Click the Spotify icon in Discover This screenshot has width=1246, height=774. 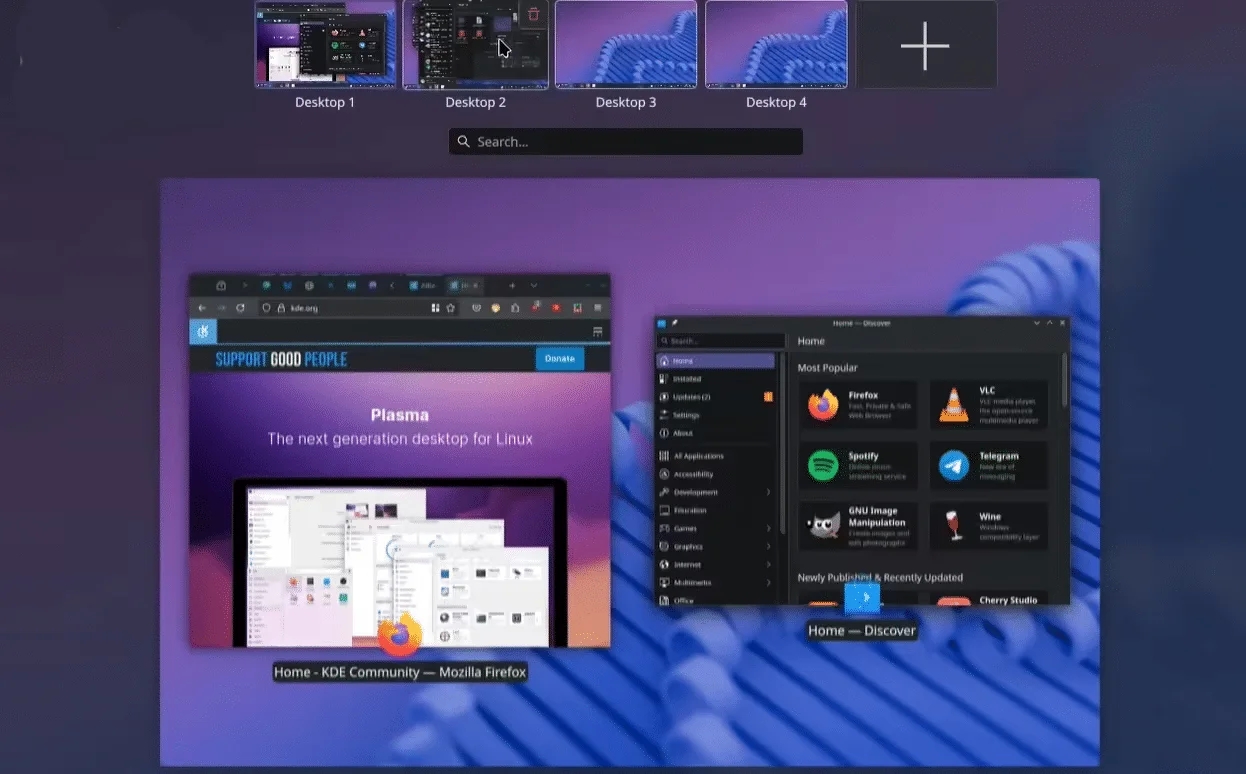coord(824,466)
